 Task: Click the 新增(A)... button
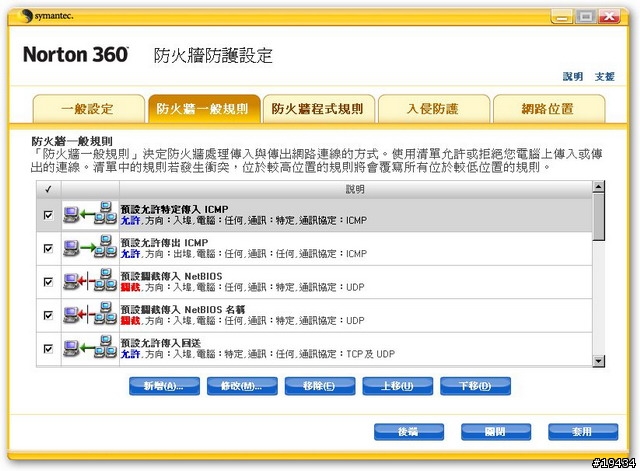tap(164, 386)
